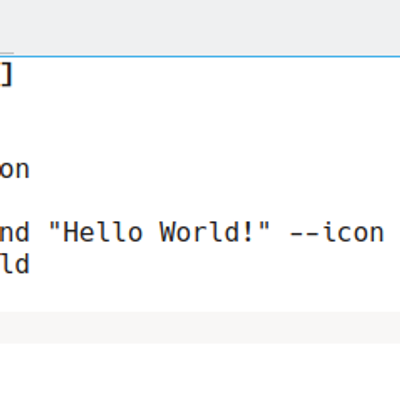400x400 pixels.
Task: Click the light gray highlighted row
Action: (200, 328)
